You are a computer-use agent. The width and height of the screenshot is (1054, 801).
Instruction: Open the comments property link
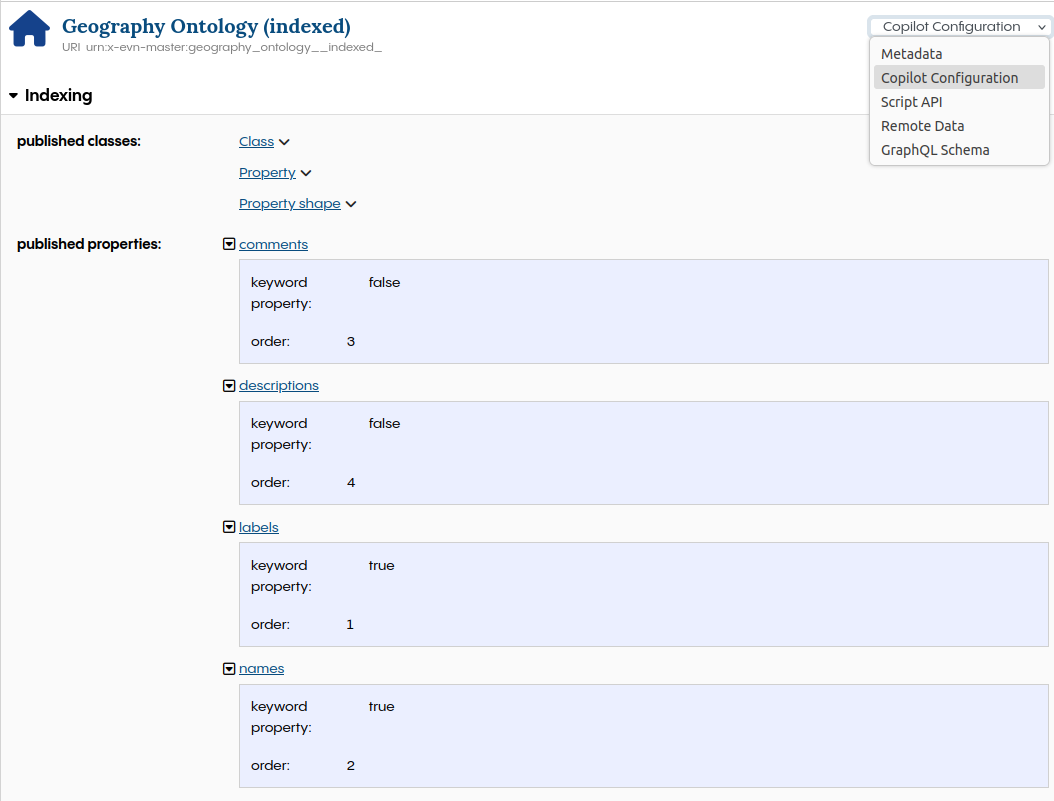pos(272,244)
